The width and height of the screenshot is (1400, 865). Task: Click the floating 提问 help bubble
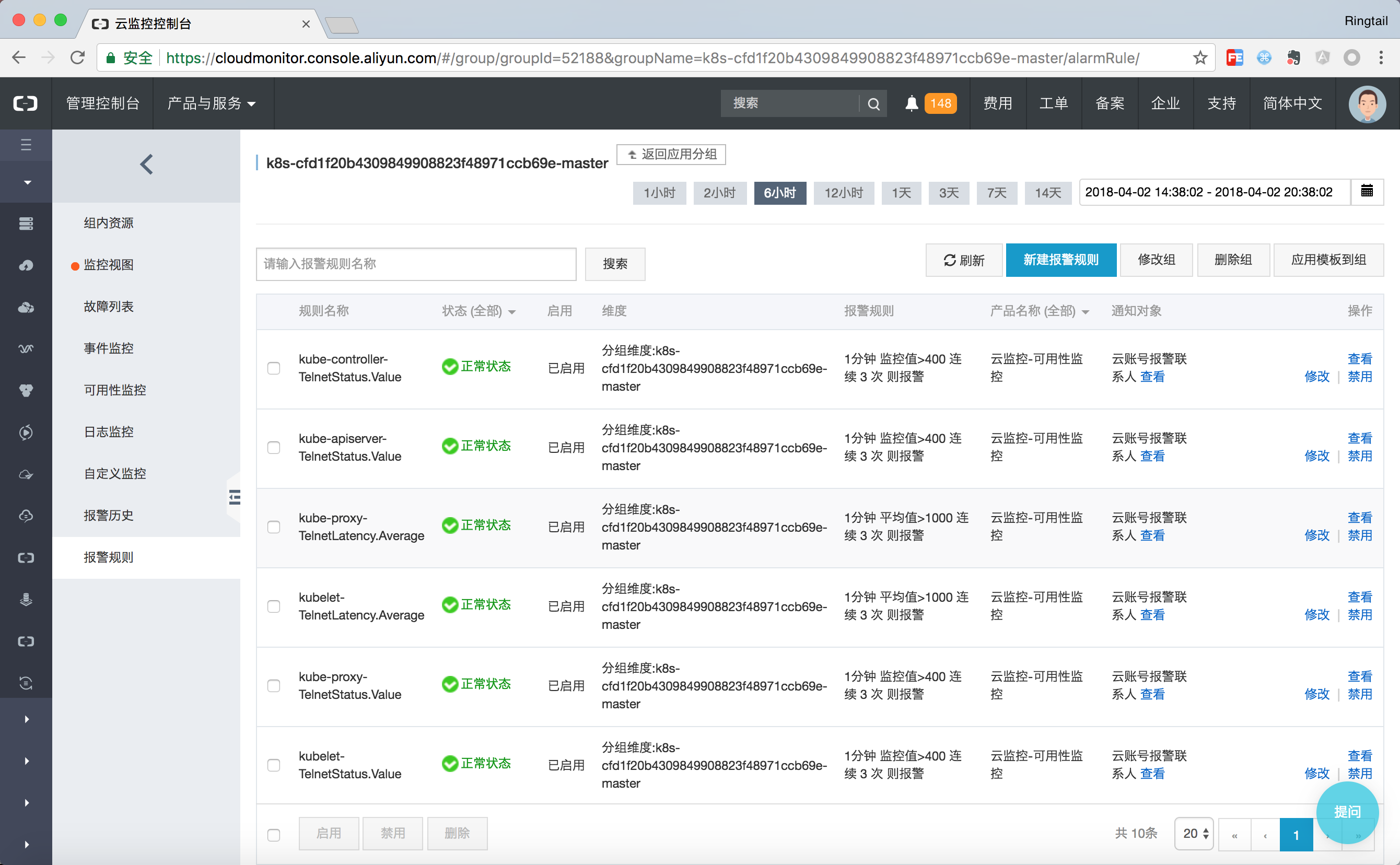click(1347, 811)
